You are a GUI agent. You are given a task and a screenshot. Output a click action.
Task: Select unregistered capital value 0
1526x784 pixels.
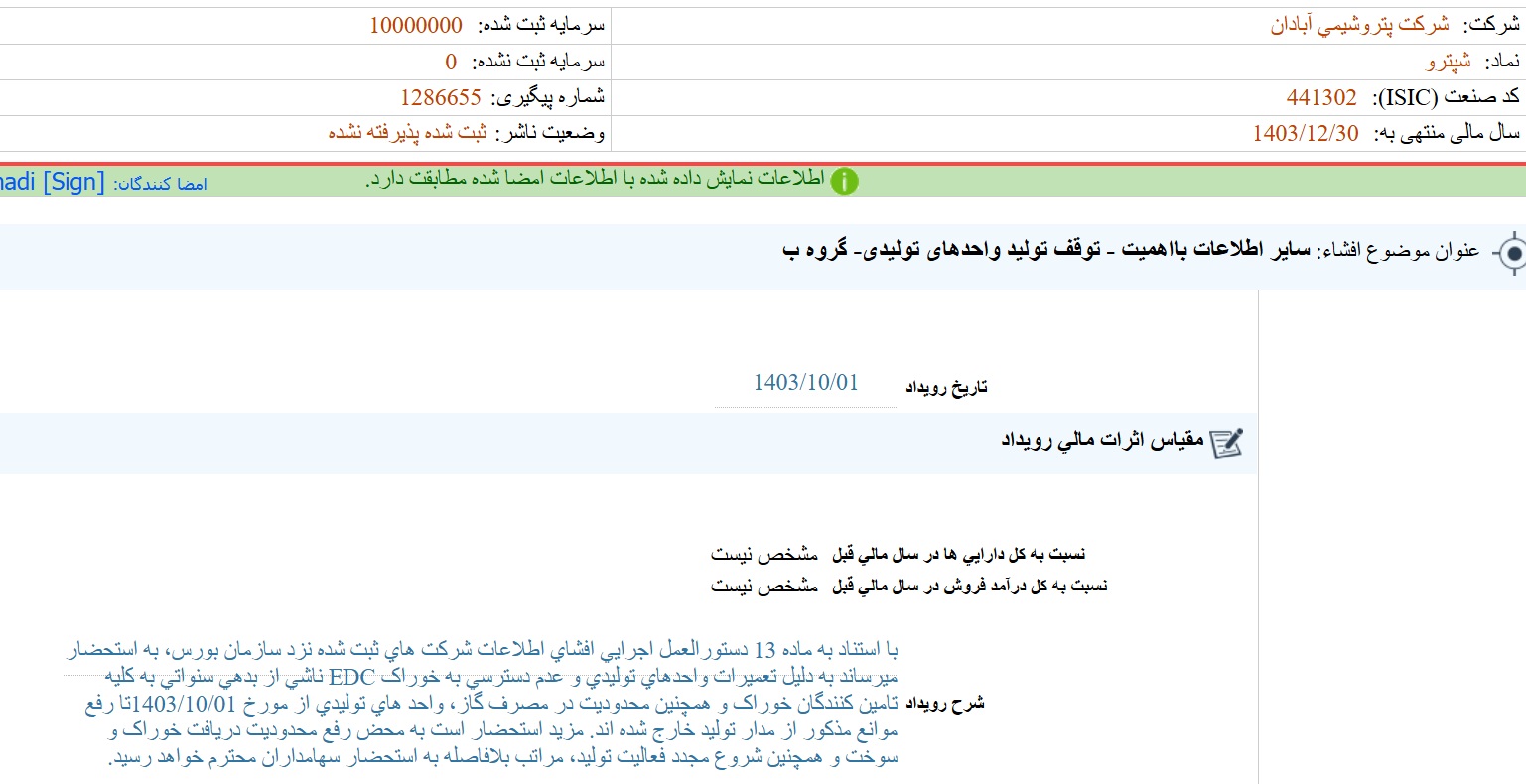point(451,62)
